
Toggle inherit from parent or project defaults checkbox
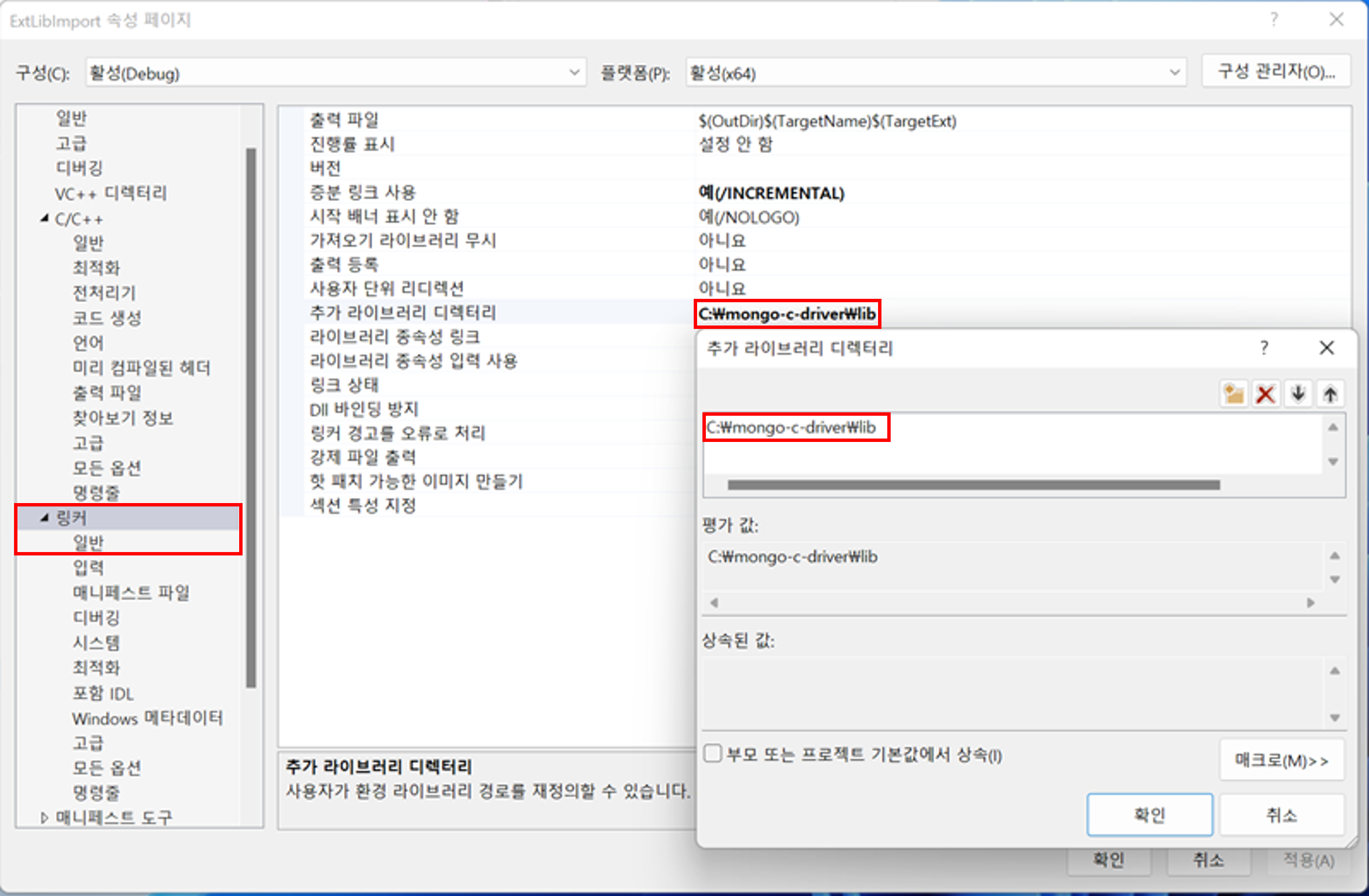tap(712, 753)
